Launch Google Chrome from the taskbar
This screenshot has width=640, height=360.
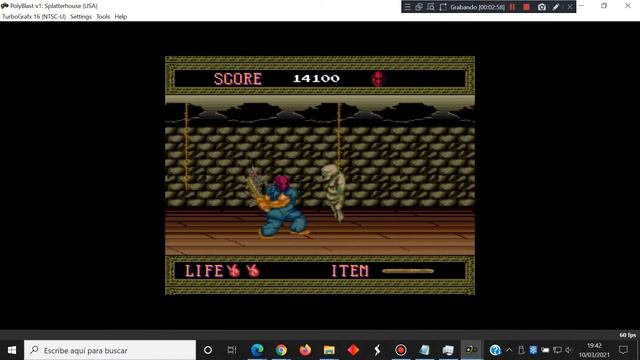click(281, 350)
